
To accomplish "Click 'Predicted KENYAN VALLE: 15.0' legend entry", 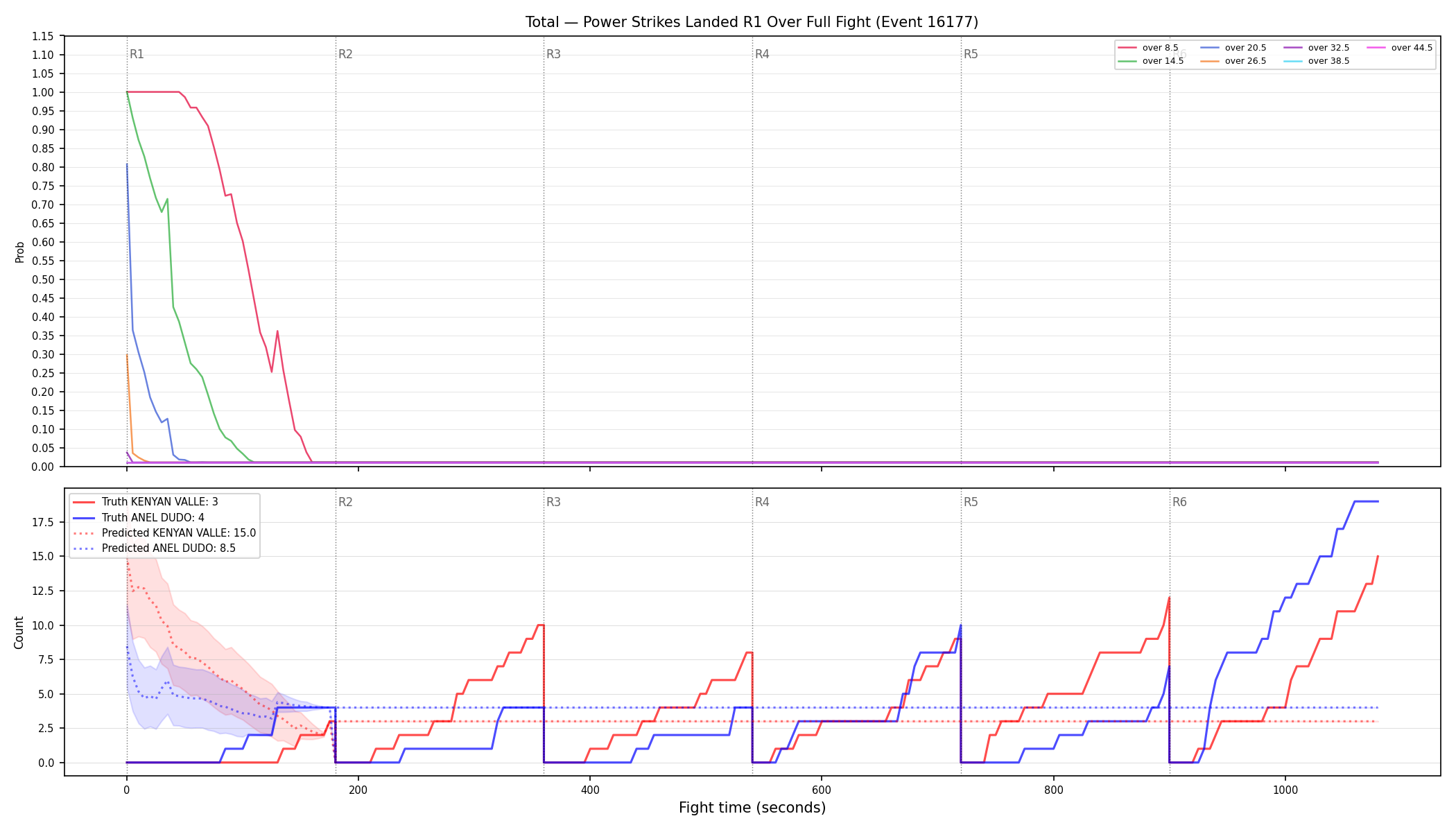I will pos(164,533).
